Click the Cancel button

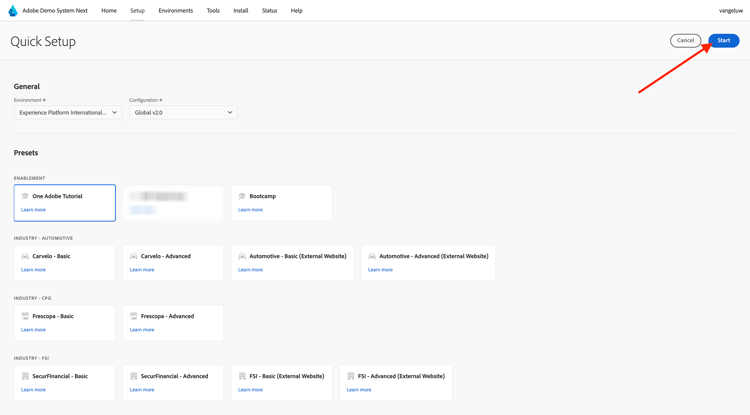(x=685, y=41)
